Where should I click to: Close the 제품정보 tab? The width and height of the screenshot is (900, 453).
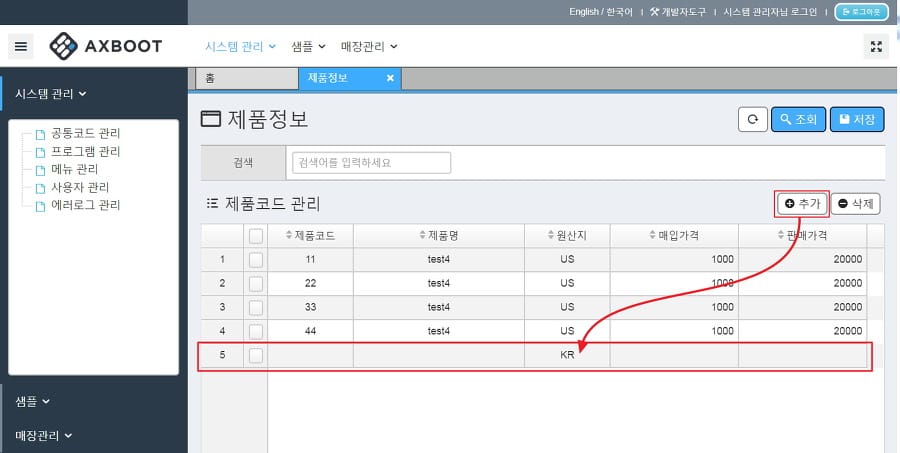[x=390, y=78]
